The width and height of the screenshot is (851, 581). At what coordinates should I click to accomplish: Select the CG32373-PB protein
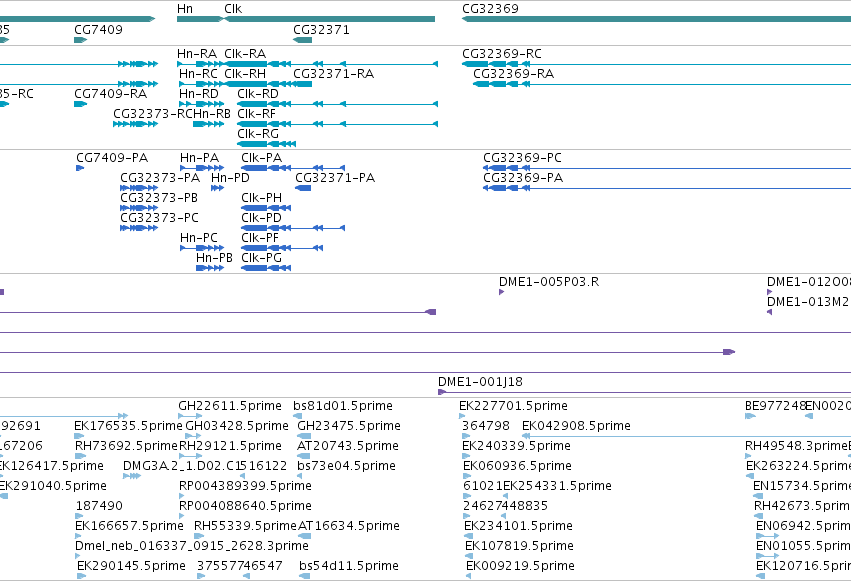159,198
